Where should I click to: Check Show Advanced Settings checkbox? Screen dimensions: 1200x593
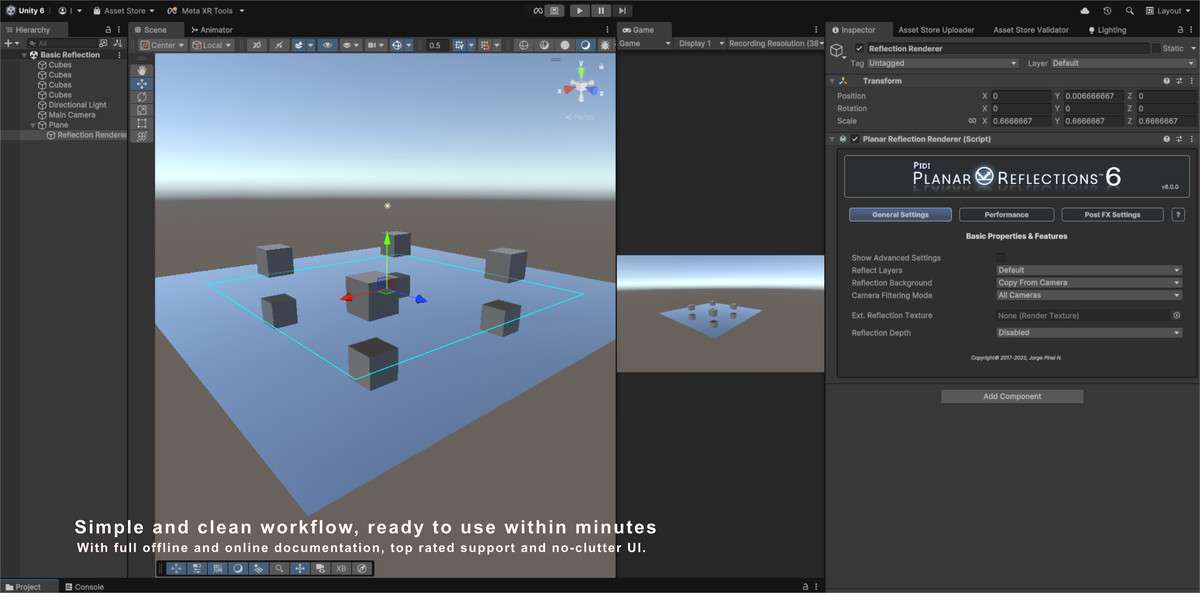click(1000, 258)
